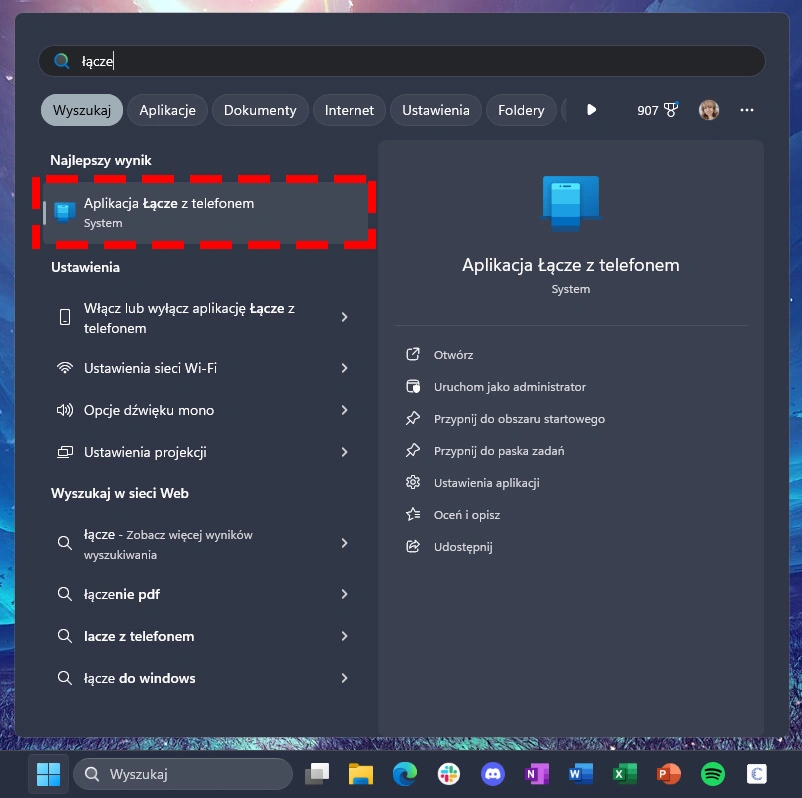Open Excel from the taskbar

point(625,774)
